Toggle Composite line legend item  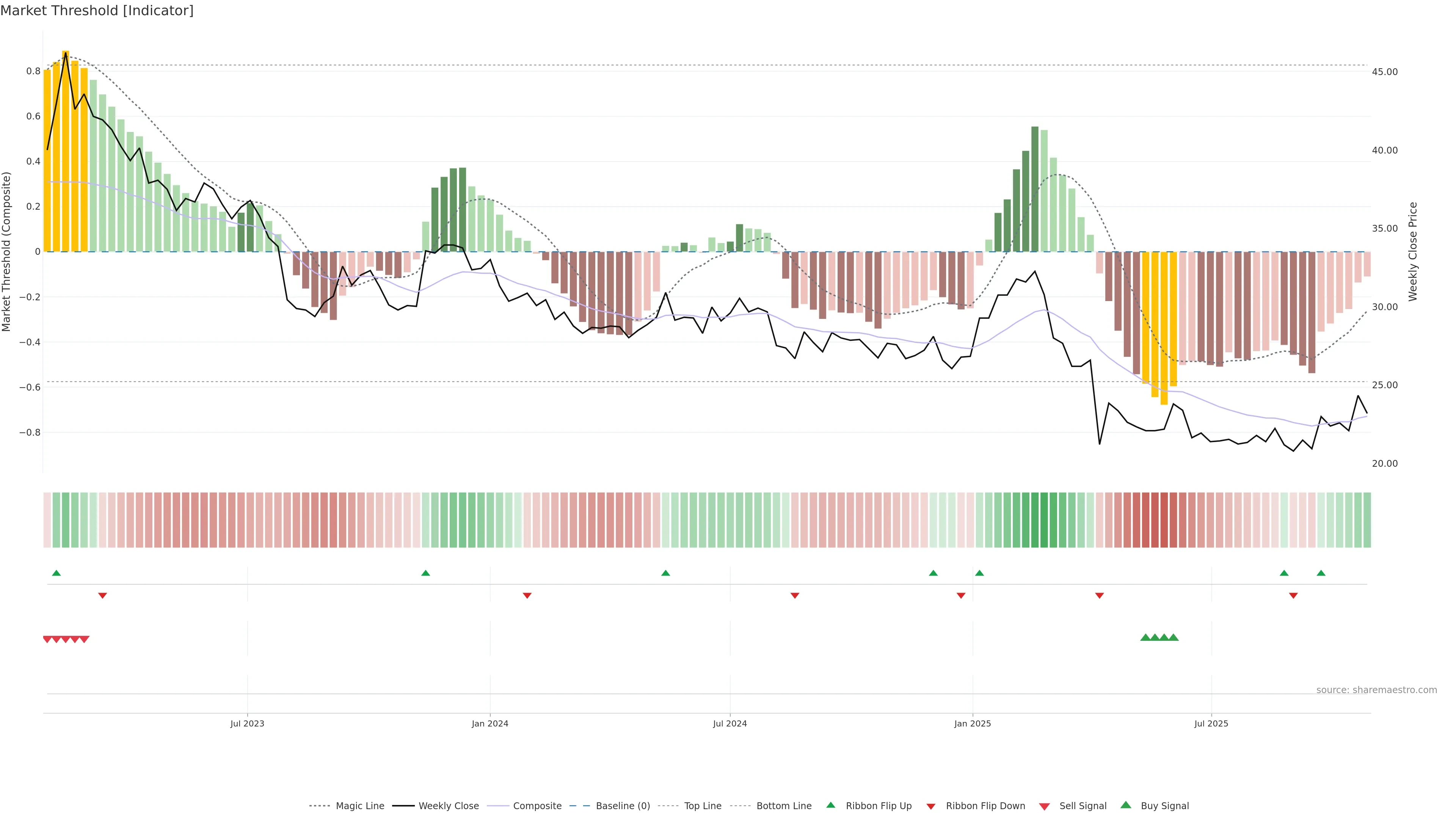537,806
